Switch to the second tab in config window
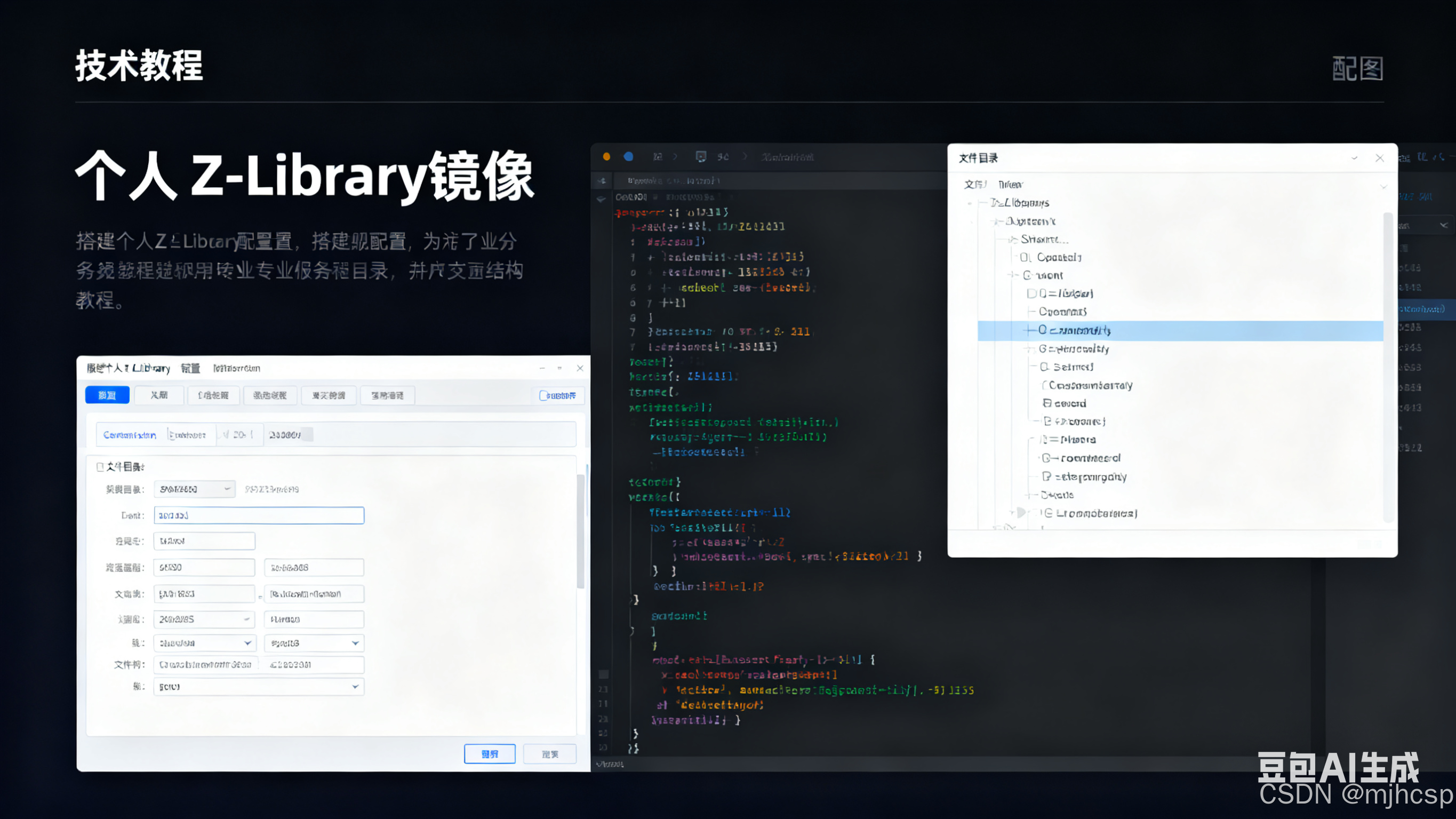Viewport: 1456px width, 819px height. coord(159,395)
